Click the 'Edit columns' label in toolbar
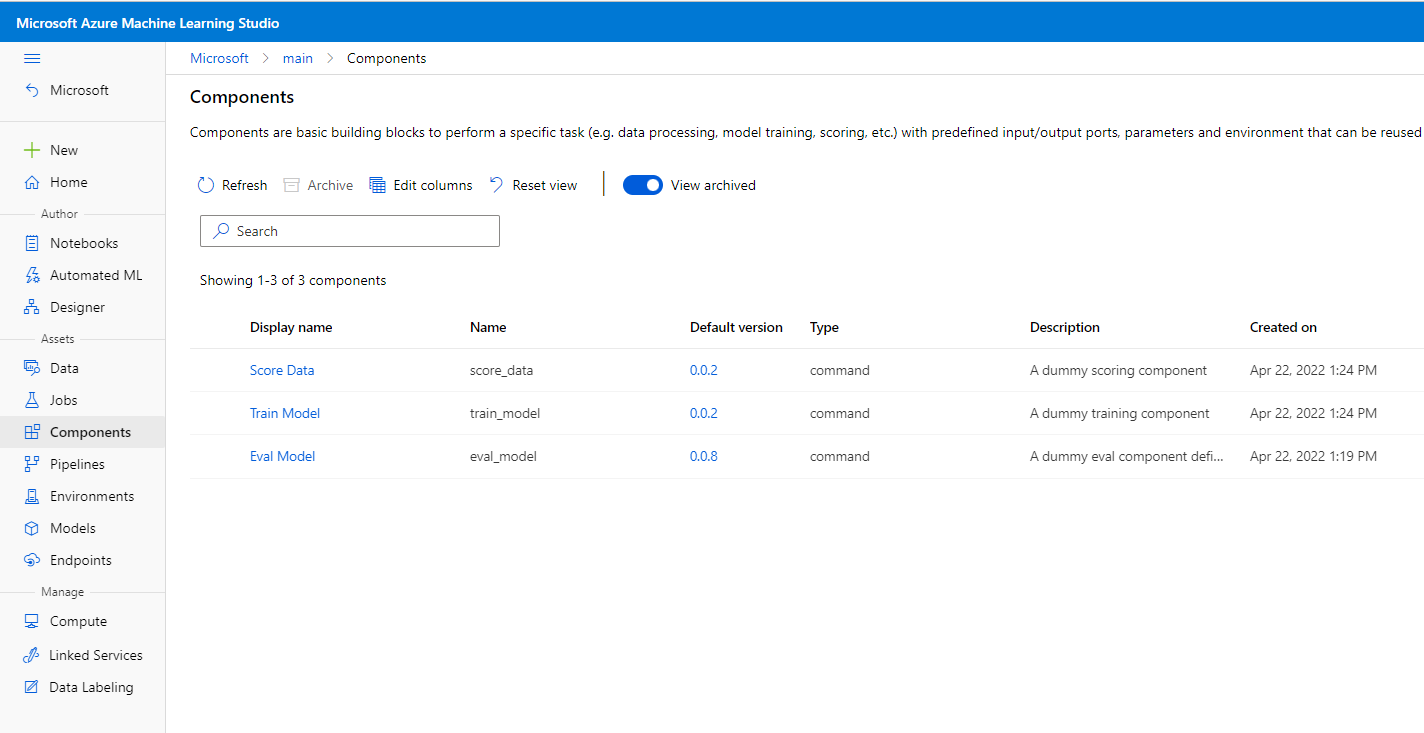The width and height of the screenshot is (1424, 733). pos(433,185)
